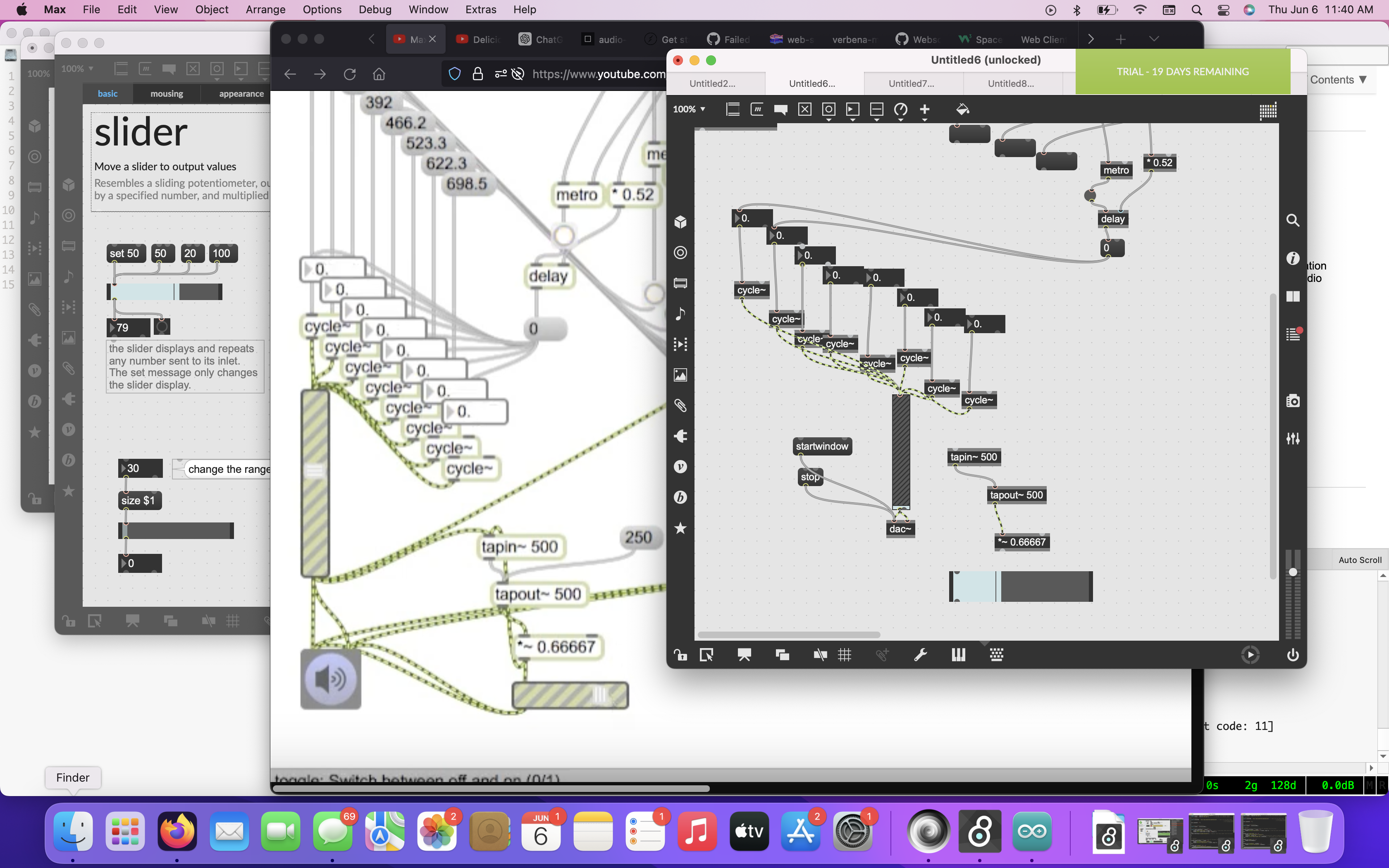The height and width of the screenshot is (868, 1389).
Task: Click the stacked windows icon in bottom toolbar
Action: pyautogui.click(x=782, y=654)
